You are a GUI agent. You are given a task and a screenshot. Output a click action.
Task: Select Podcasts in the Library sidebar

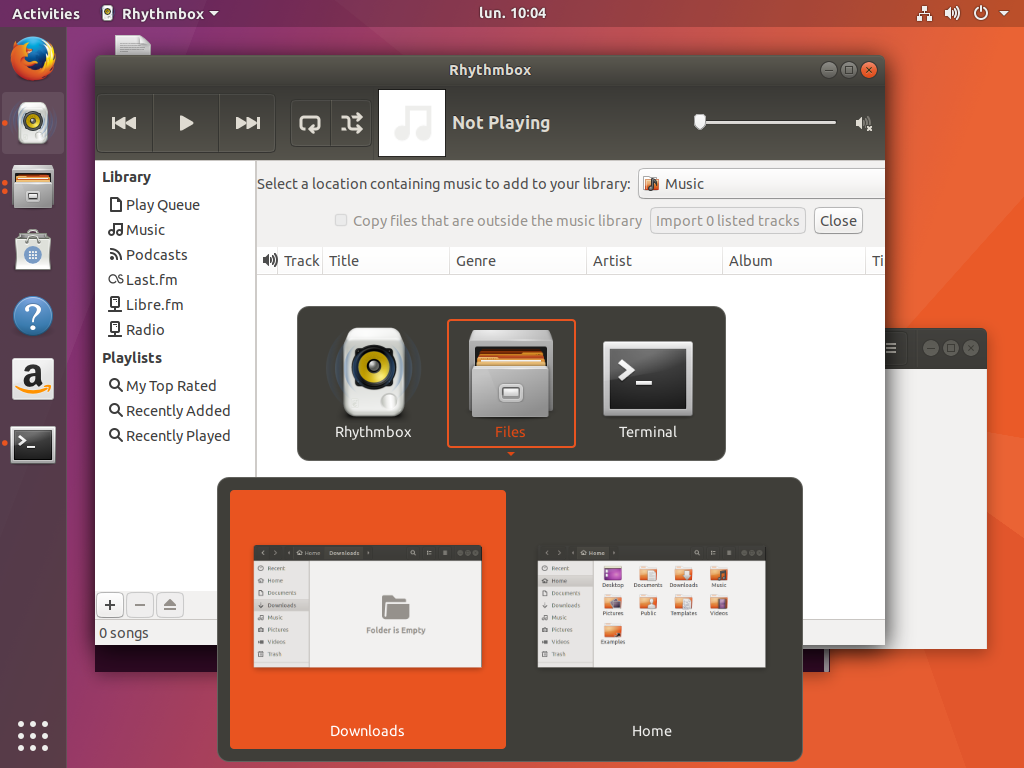coord(156,255)
